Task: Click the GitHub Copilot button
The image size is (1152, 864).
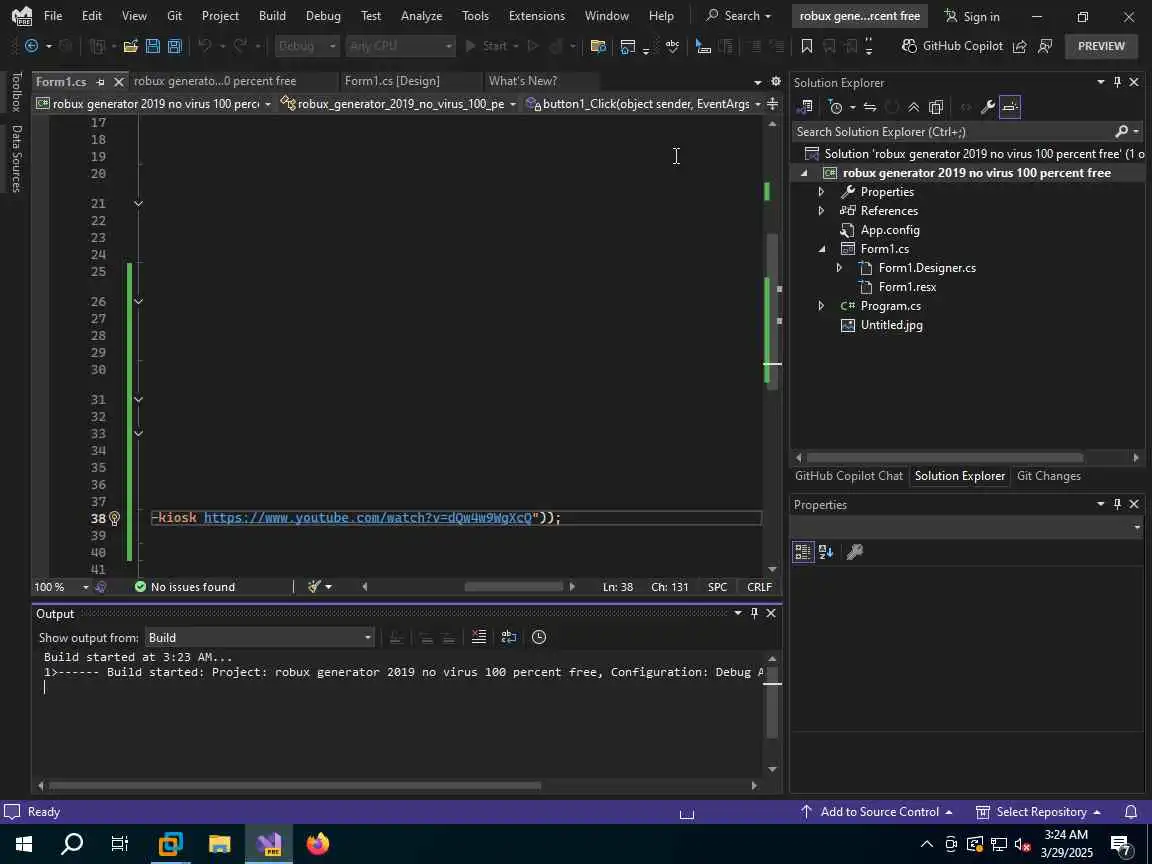Action: coord(951,46)
